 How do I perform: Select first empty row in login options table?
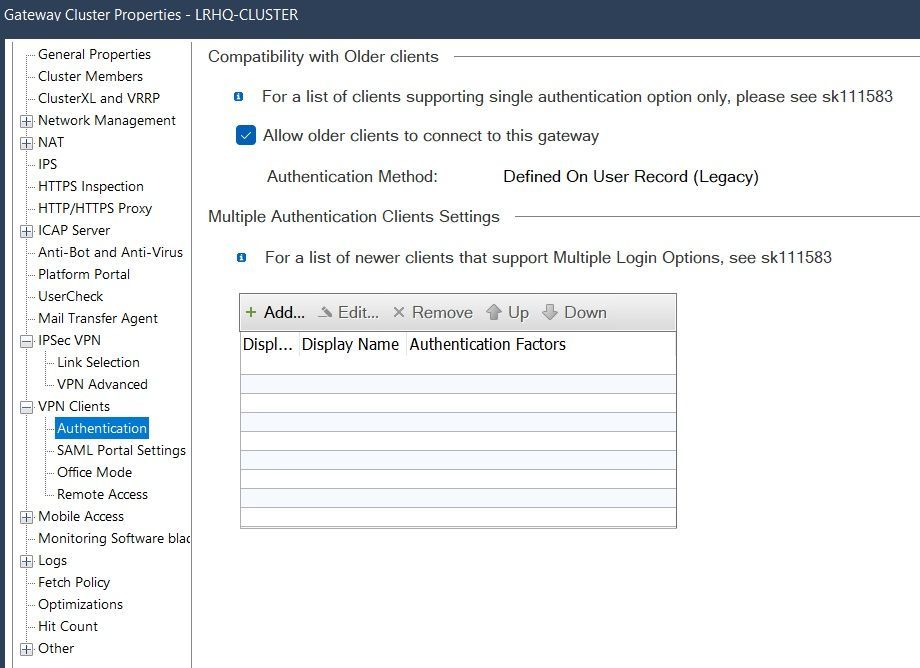[458, 365]
